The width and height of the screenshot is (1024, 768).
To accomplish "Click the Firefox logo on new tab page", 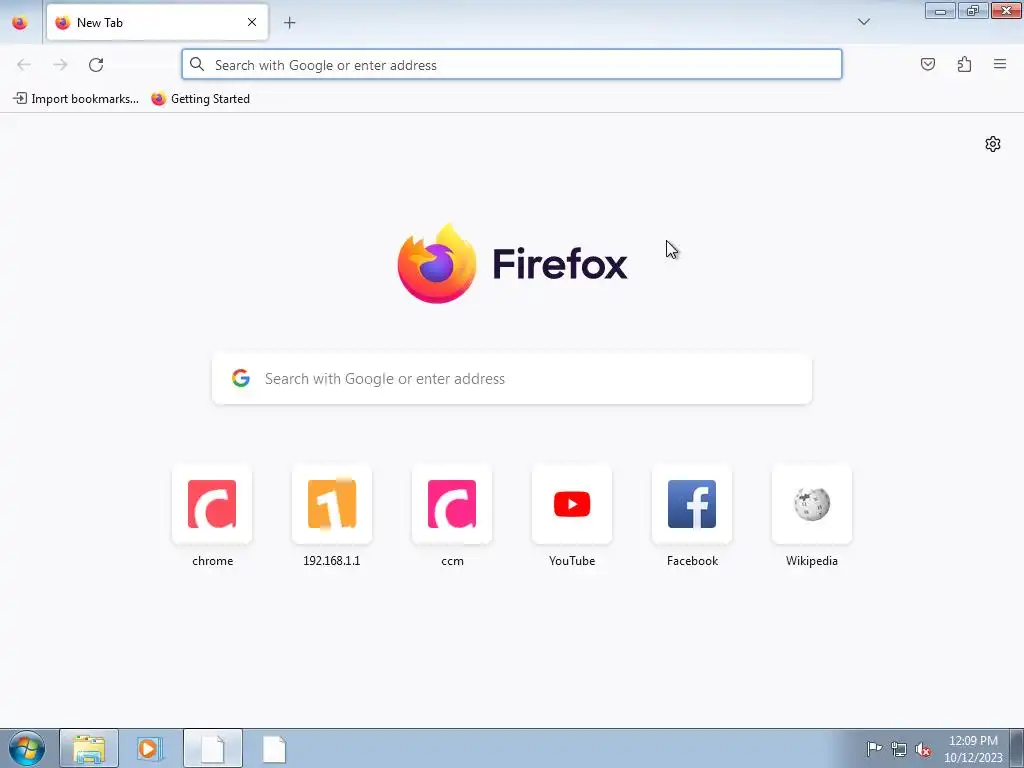I will (513, 263).
